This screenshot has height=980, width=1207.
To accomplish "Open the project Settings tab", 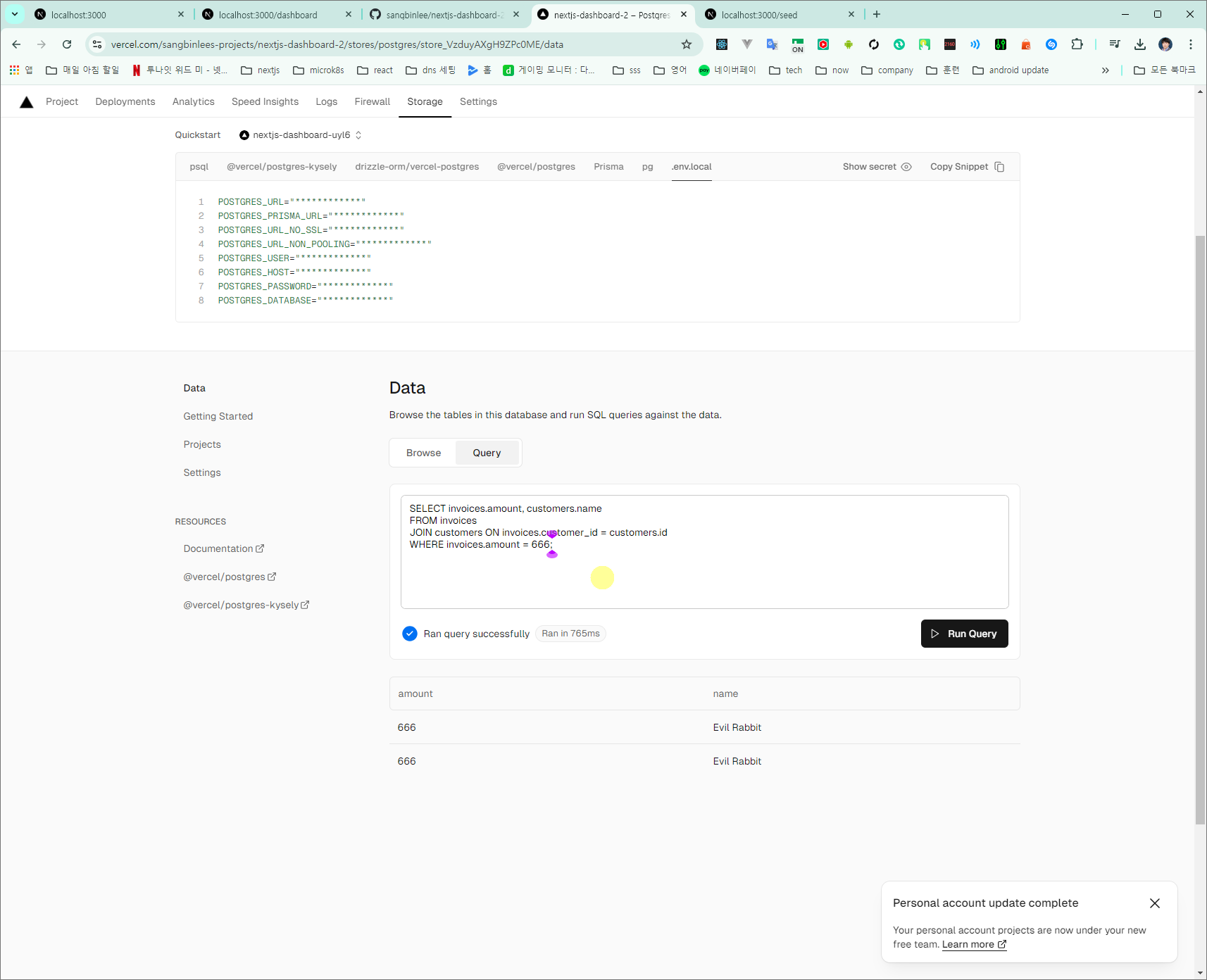I will point(478,101).
